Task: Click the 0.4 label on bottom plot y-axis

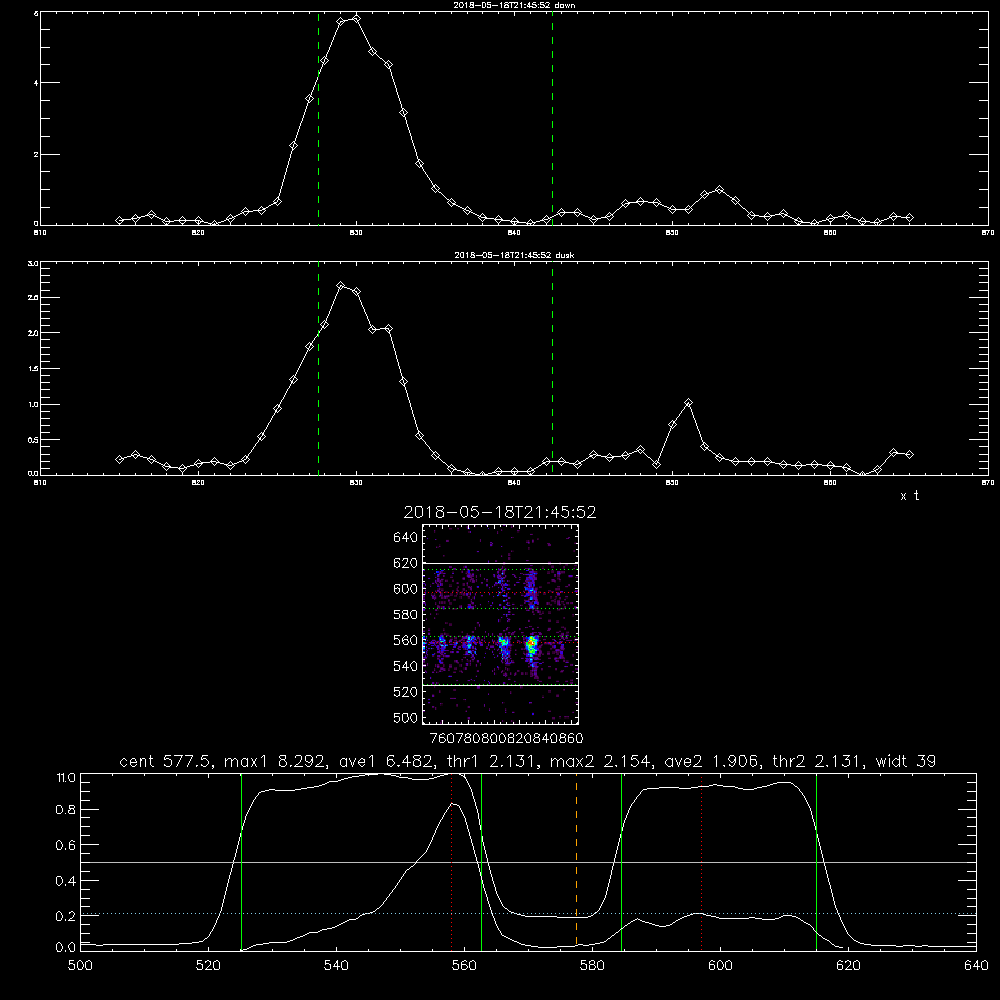Action: click(x=66, y=881)
